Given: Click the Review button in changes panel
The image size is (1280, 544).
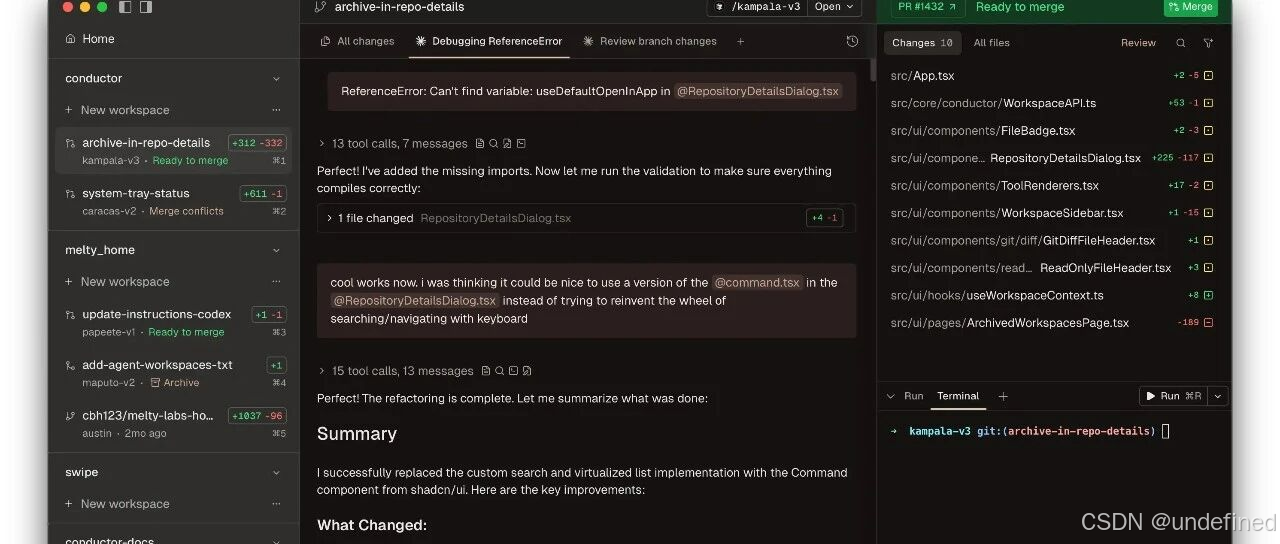Looking at the screenshot, I should click(x=1138, y=43).
